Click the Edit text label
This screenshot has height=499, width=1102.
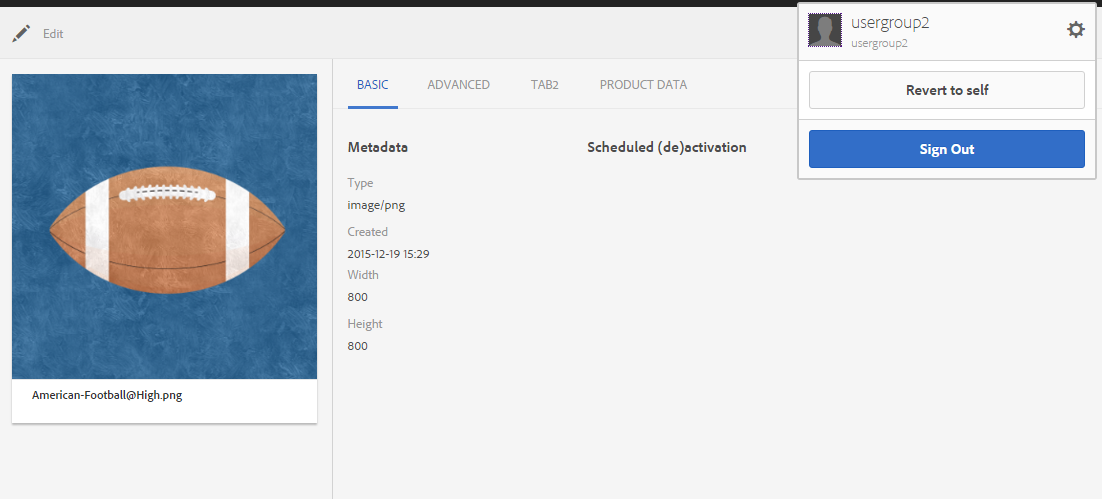tap(53, 34)
